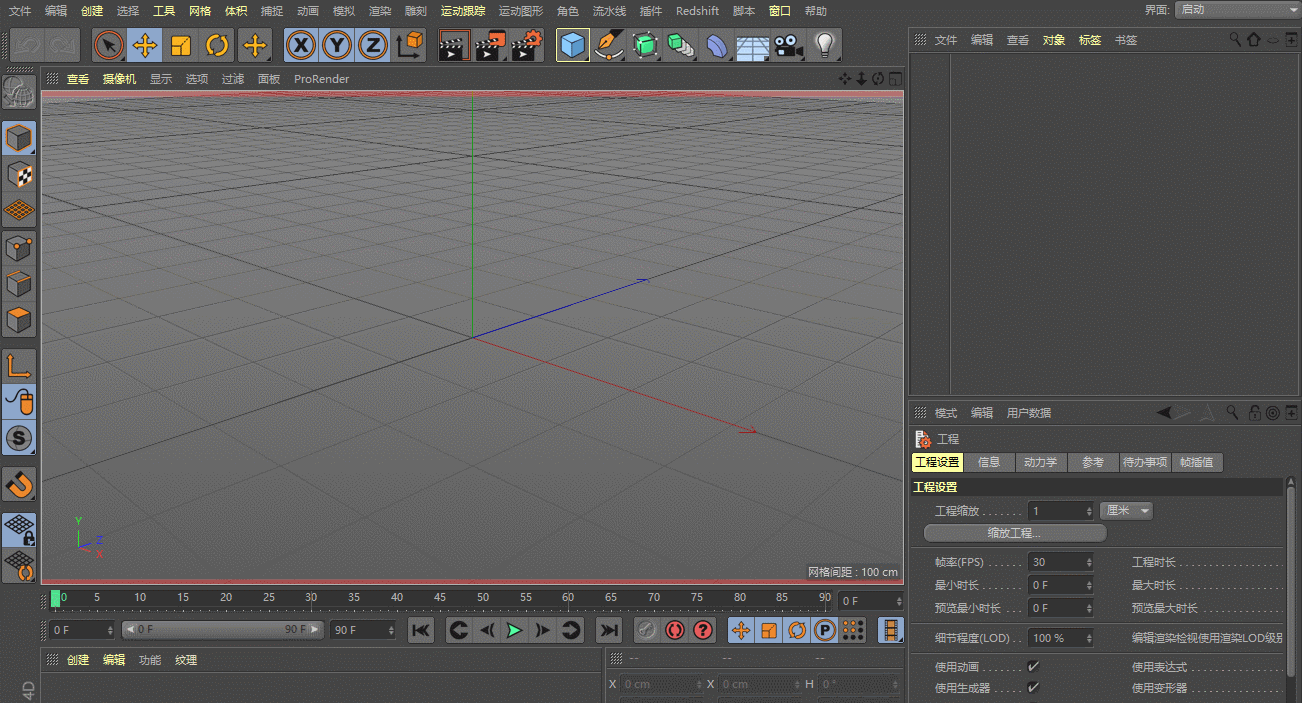This screenshot has width=1302, height=703.
Task: Open the edit render settings icon
Action: (x=525, y=46)
